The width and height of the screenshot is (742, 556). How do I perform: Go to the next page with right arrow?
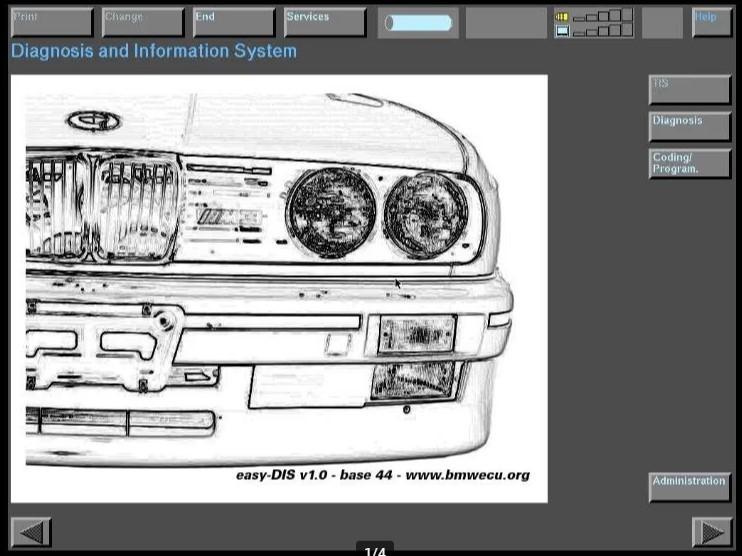pyautogui.click(x=713, y=533)
